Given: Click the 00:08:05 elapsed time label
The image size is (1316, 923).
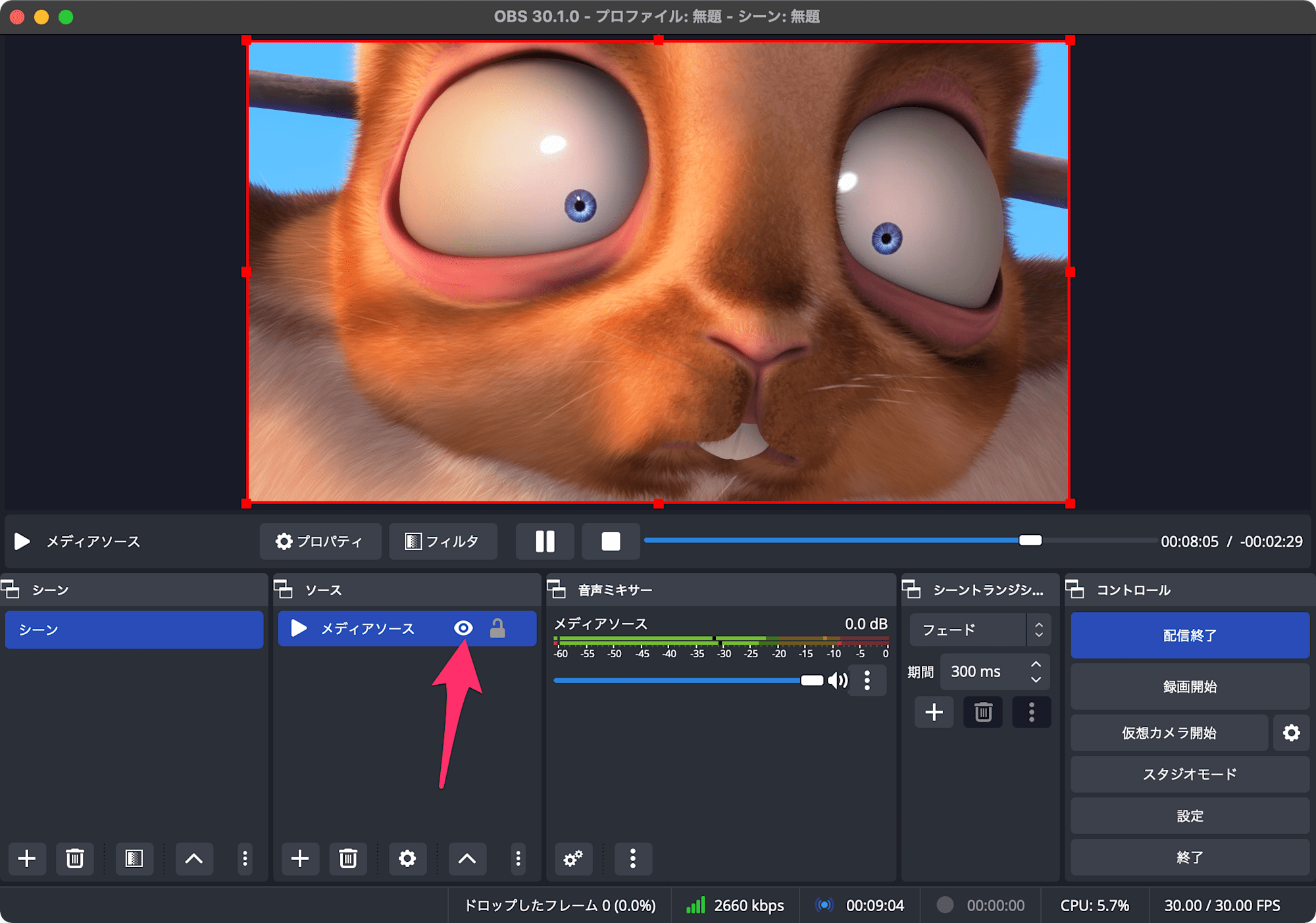Looking at the screenshot, I should [x=1190, y=541].
